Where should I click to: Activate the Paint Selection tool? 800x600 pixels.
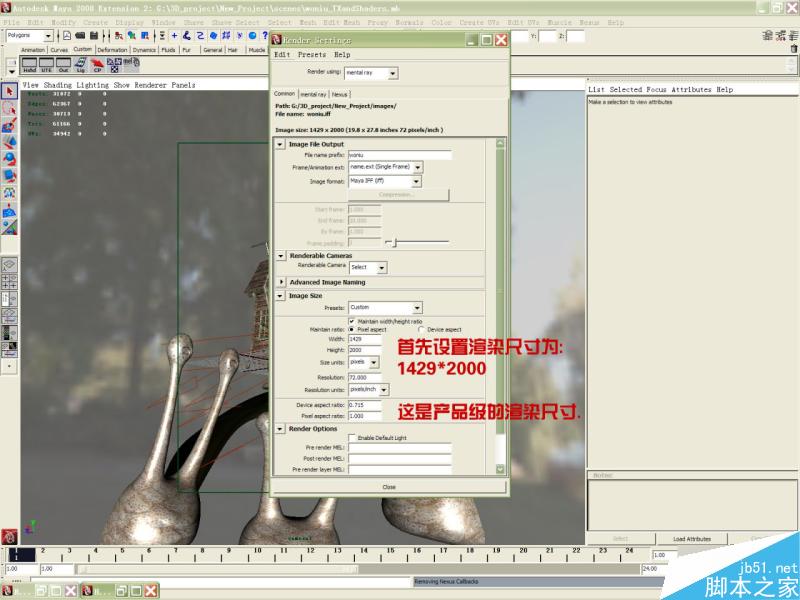click(x=9, y=125)
